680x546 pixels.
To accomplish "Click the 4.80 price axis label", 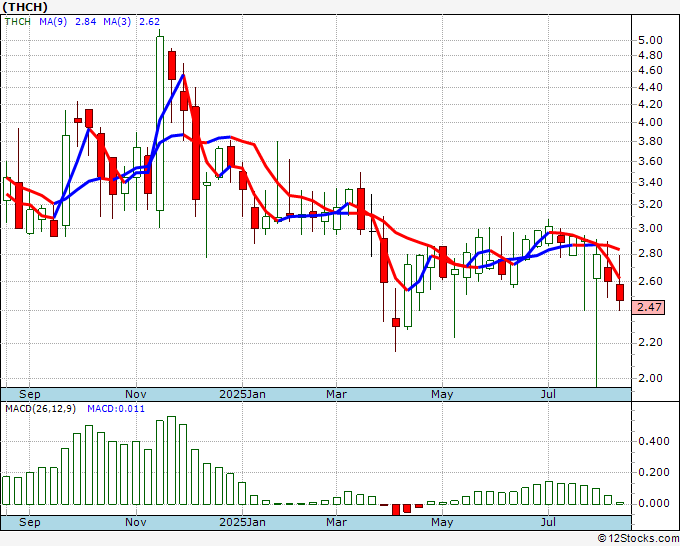I will click(x=651, y=56).
